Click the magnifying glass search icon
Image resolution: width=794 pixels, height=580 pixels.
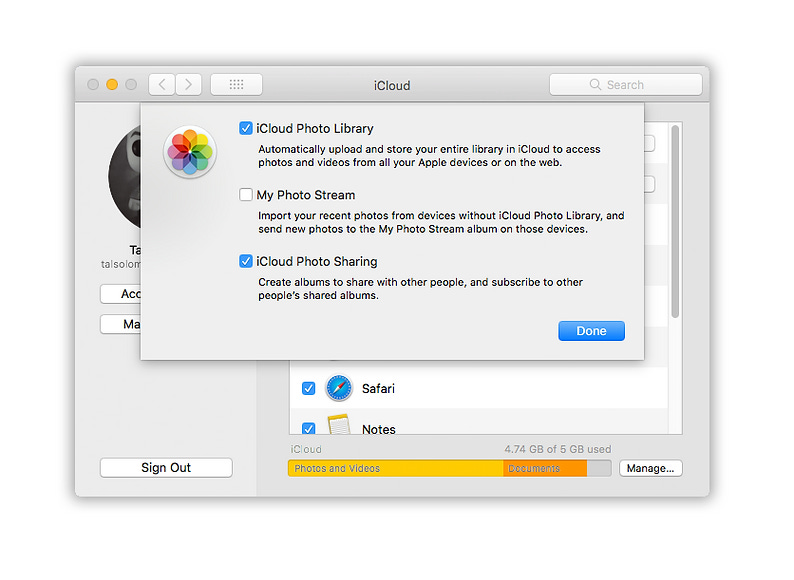click(595, 85)
